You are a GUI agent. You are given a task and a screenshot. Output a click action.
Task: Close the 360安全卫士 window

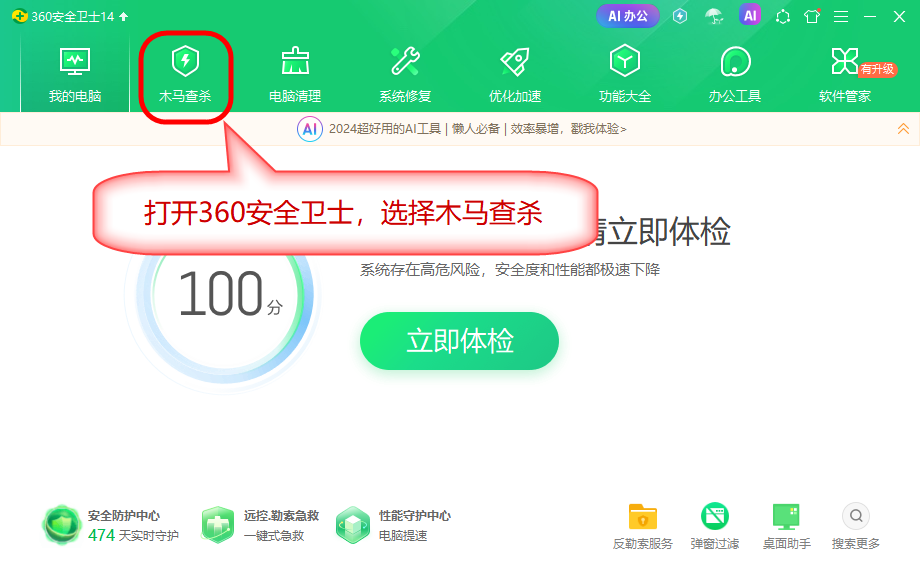click(899, 16)
